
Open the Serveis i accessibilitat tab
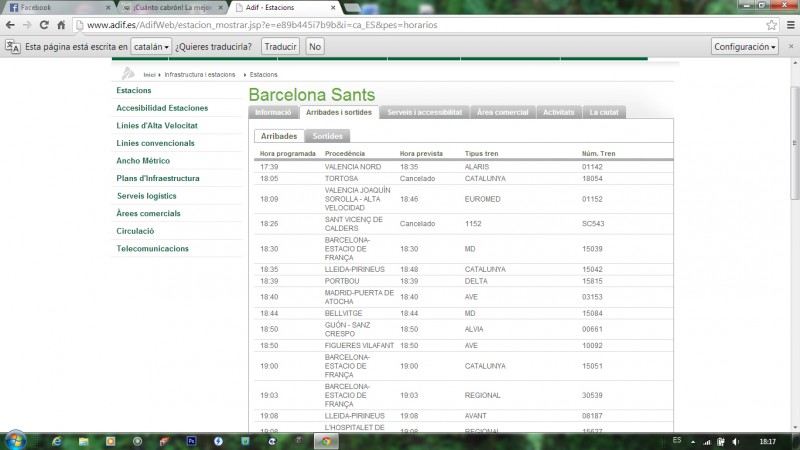point(424,112)
